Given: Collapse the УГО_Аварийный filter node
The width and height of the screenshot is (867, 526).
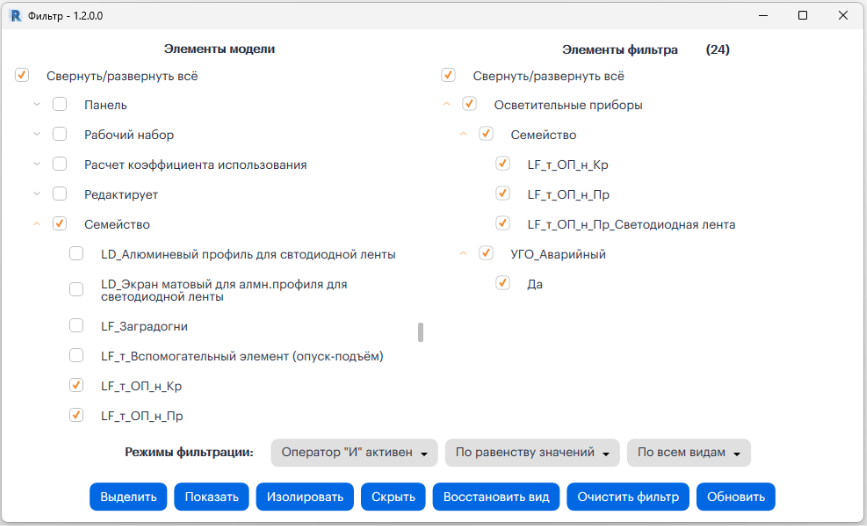Looking at the screenshot, I should pyautogui.click(x=463, y=254).
